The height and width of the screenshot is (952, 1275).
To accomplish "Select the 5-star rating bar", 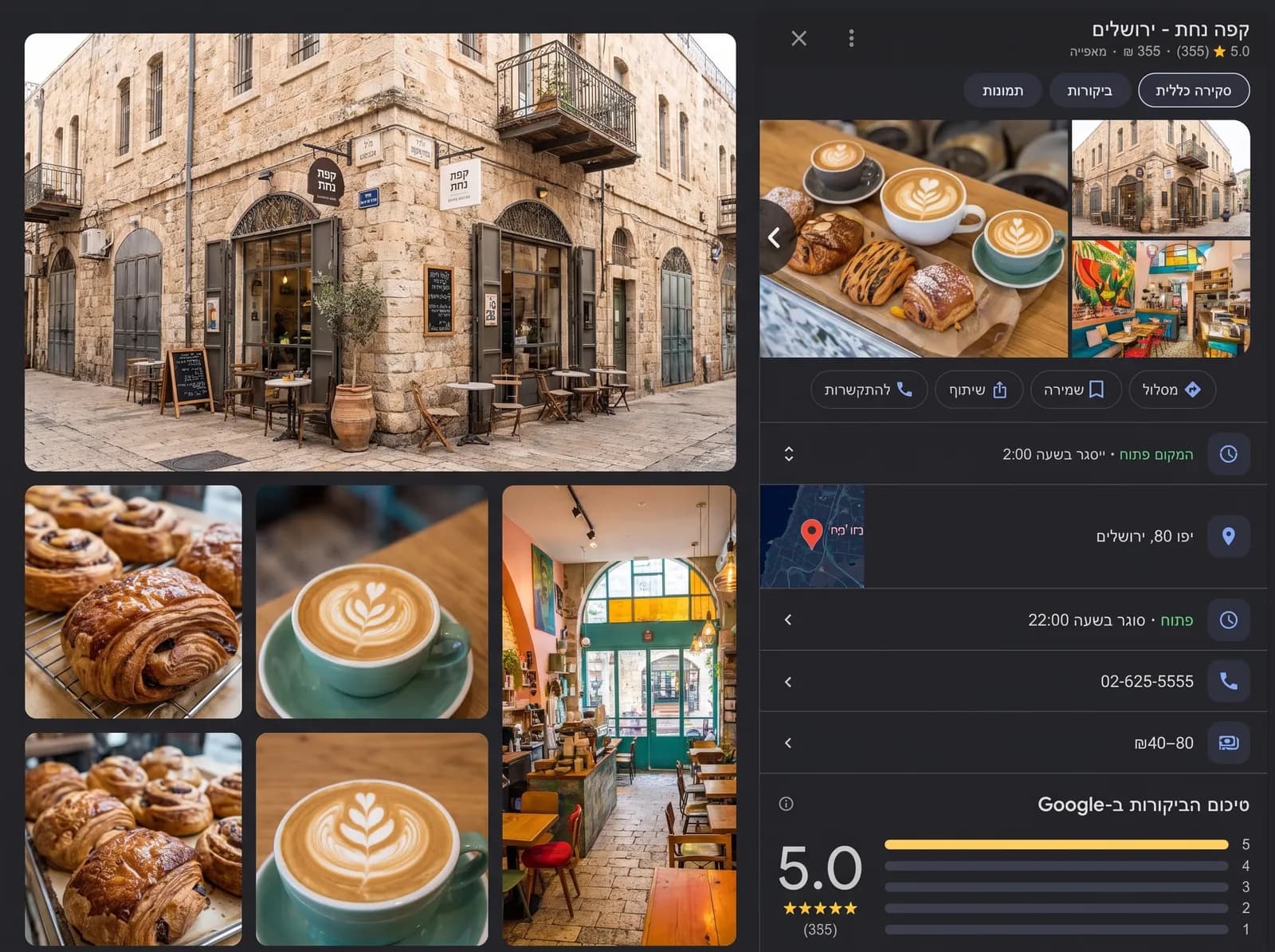I will point(1056,844).
